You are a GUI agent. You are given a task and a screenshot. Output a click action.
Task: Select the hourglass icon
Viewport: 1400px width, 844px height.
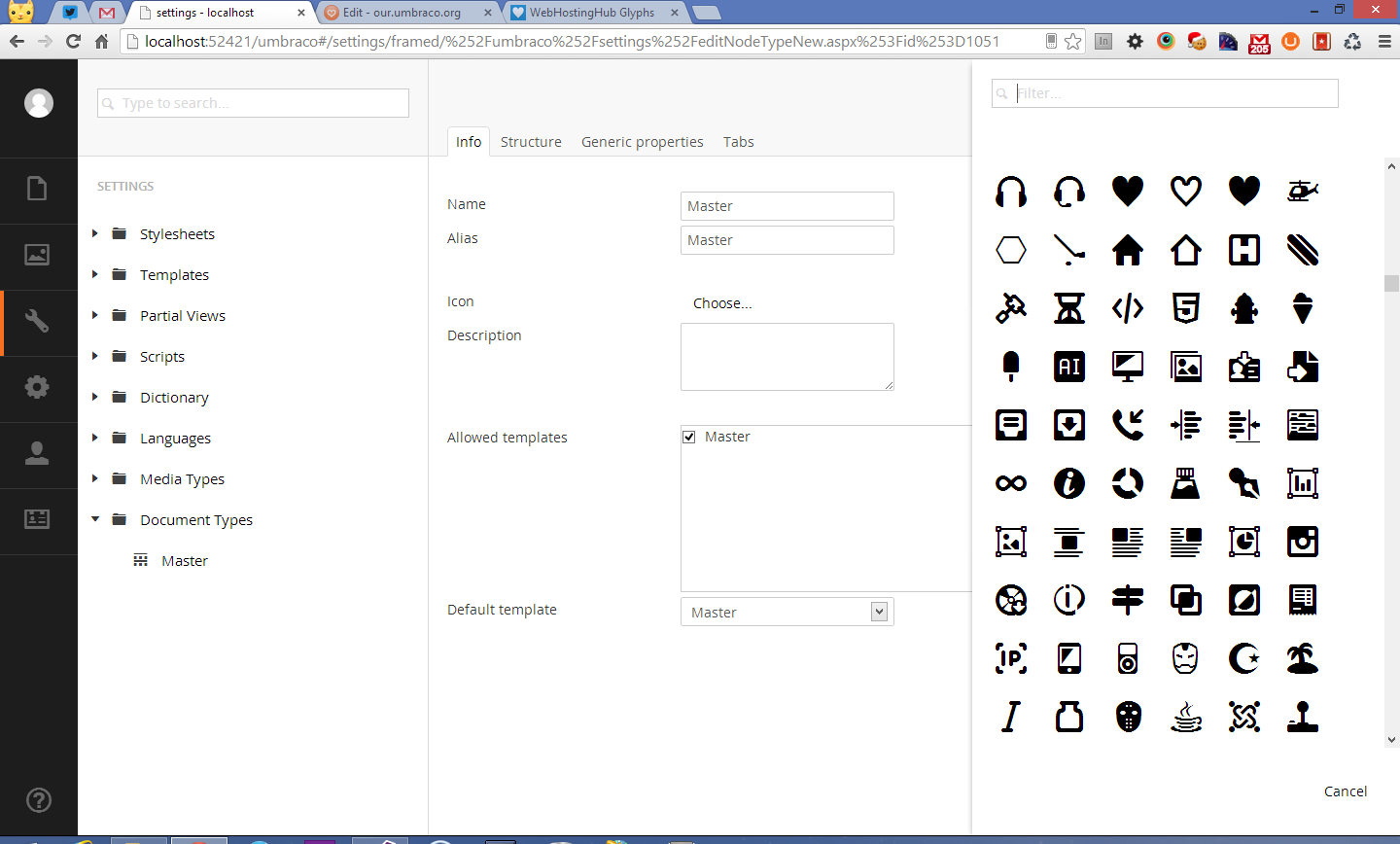[1069, 308]
